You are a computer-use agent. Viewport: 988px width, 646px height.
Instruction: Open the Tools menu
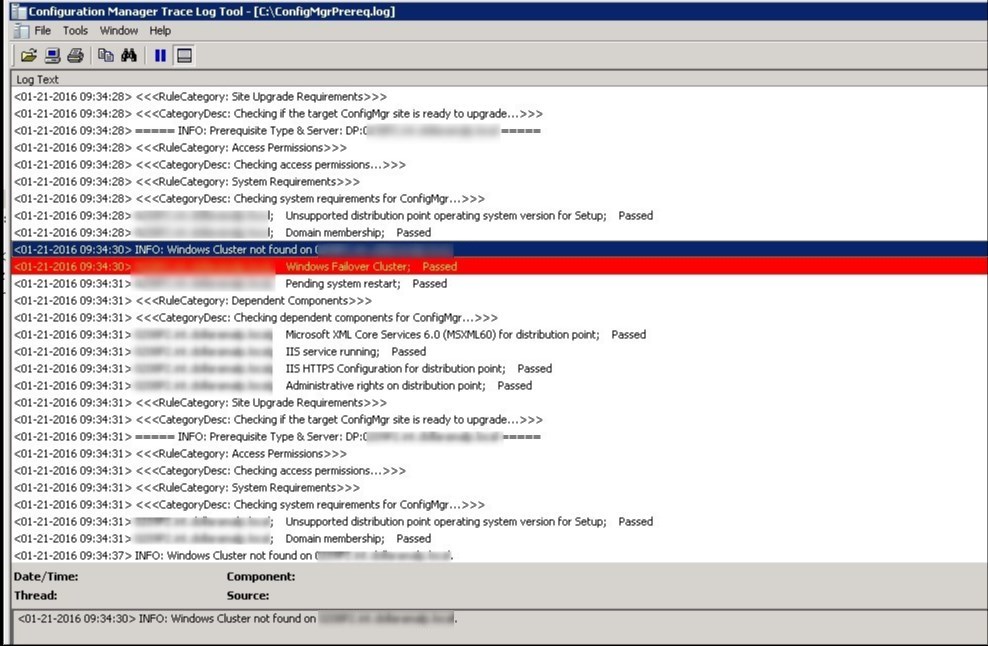75,30
